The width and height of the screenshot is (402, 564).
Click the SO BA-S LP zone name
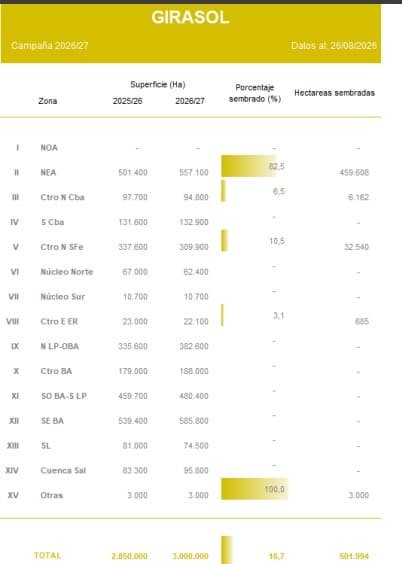pos(64,396)
